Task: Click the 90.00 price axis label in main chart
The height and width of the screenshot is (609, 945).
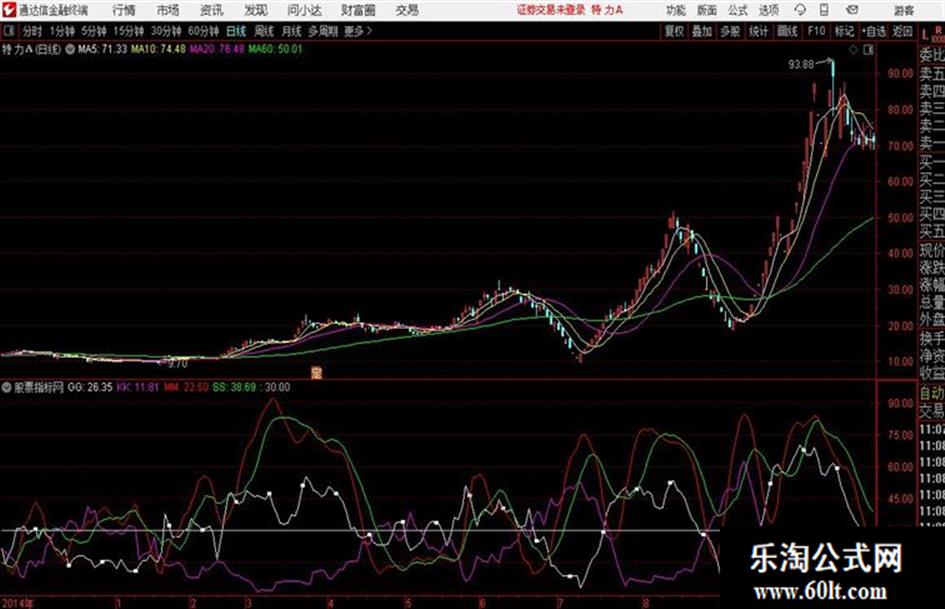Action: click(x=900, y=73)
